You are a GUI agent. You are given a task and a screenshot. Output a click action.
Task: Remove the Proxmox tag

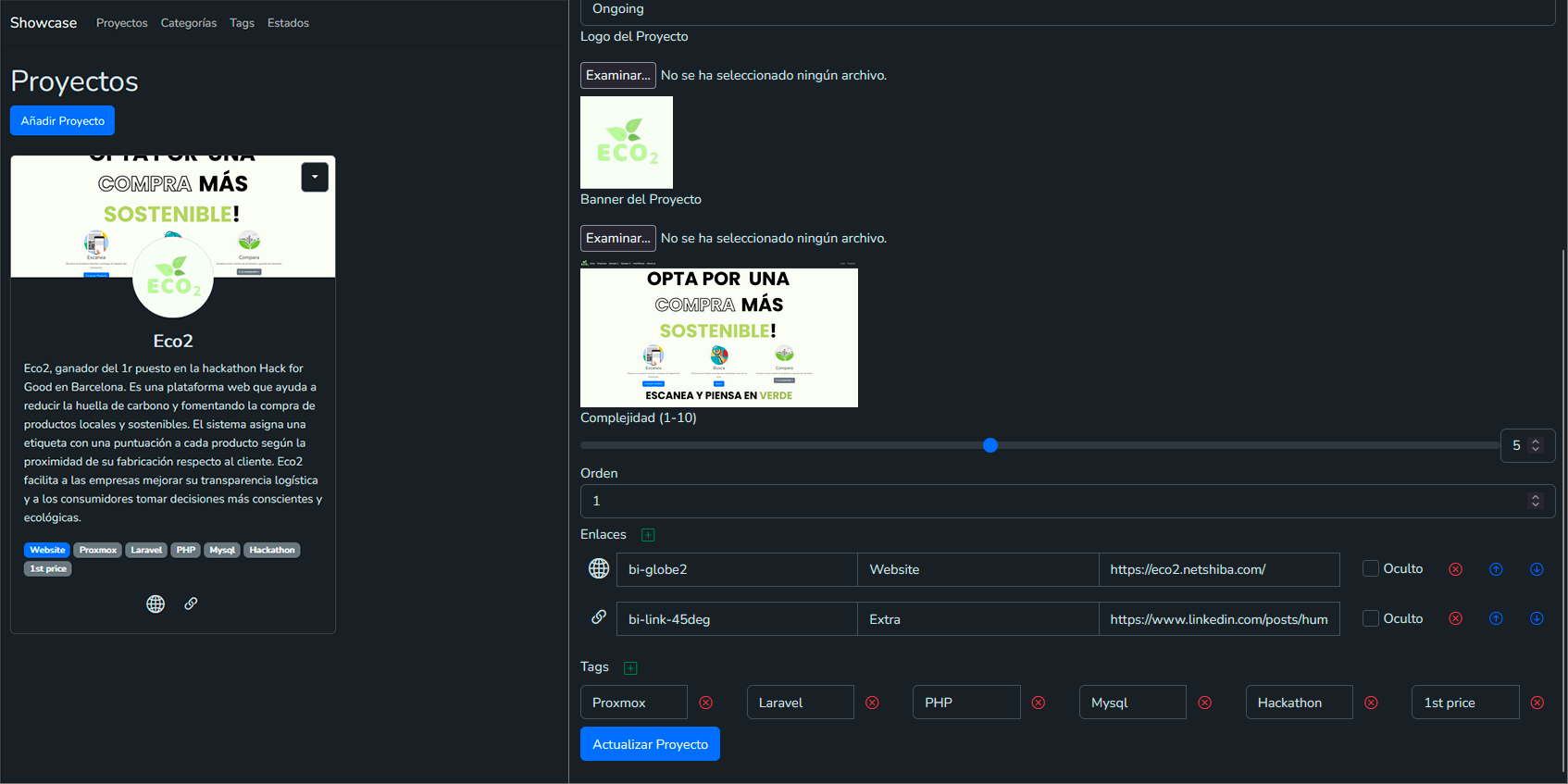(706, 703)
